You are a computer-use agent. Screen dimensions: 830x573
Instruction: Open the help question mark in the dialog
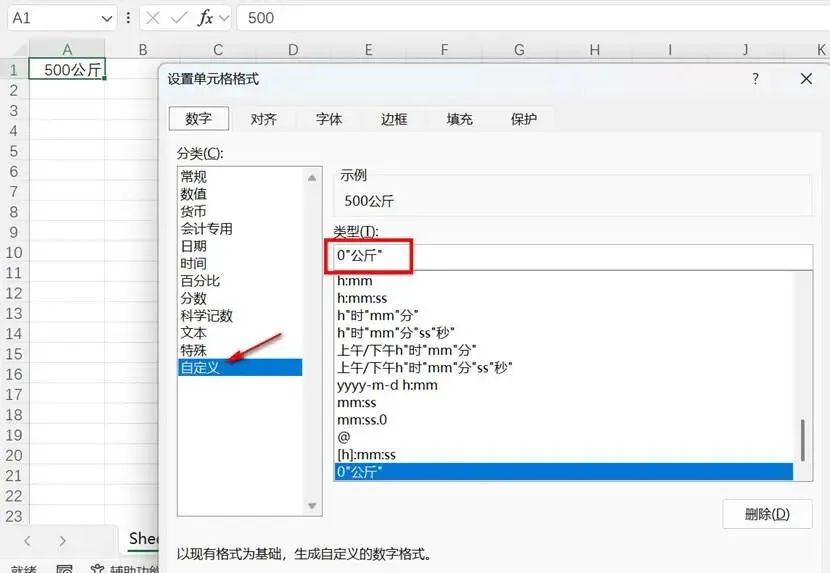pos(755,79)
